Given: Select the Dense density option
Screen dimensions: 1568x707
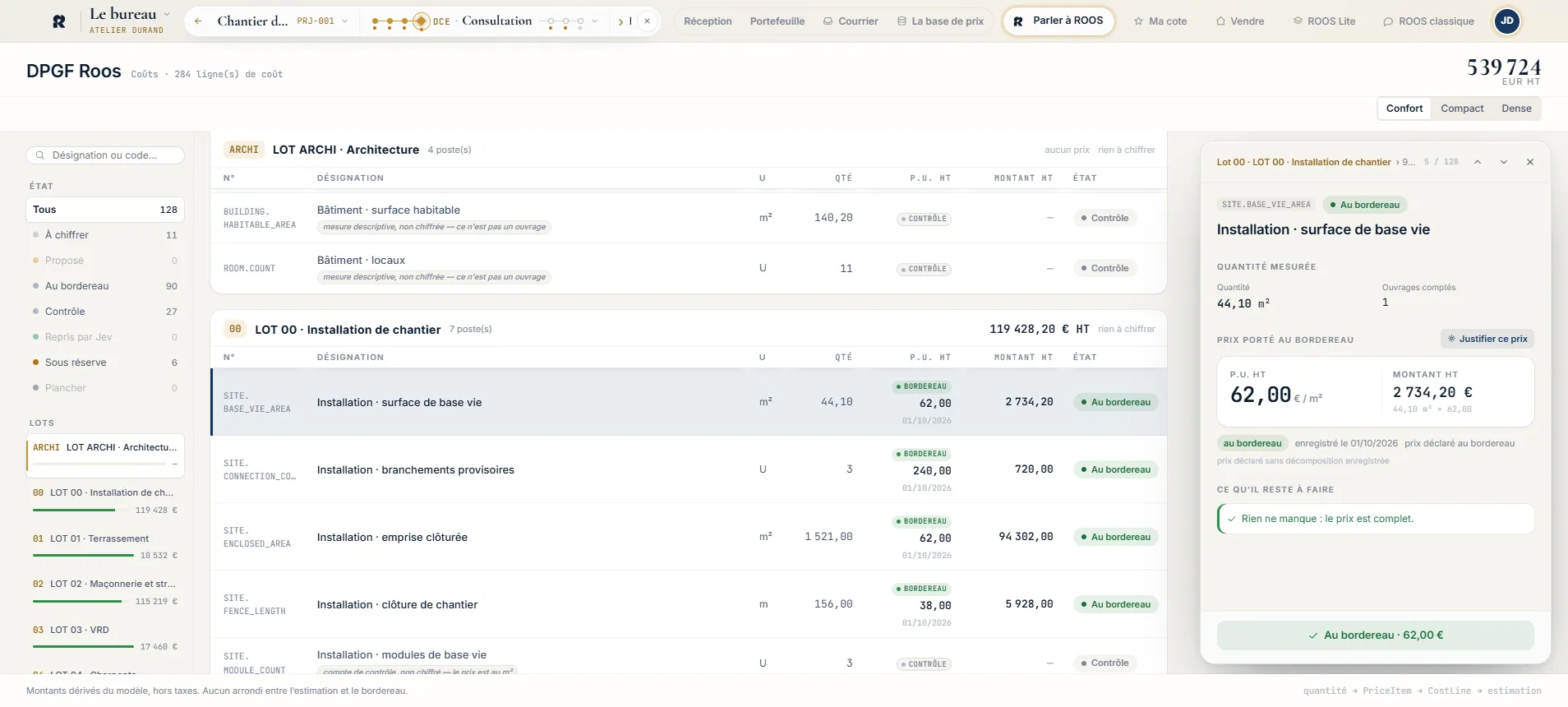Looking at the screenshot, I should (1516, 109).
